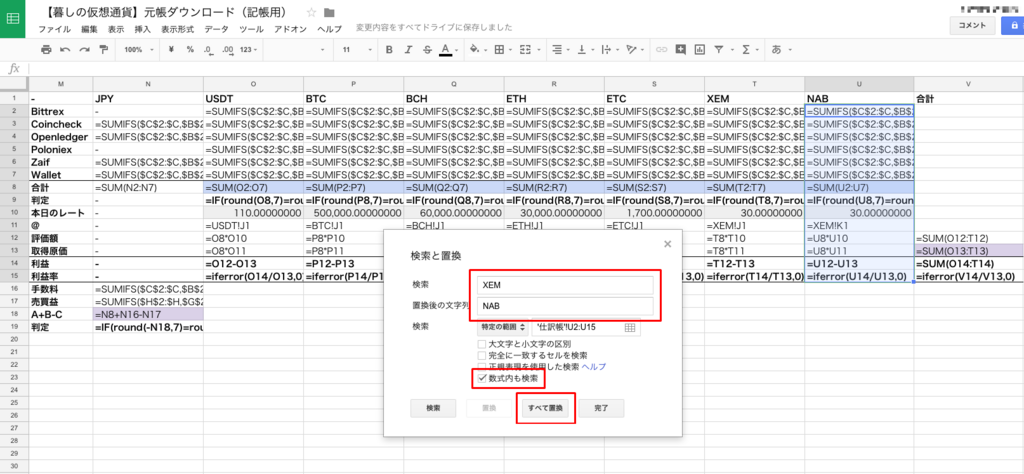1024x474 pixels.
Task: Click the コメント button
Action: (972, 25)
